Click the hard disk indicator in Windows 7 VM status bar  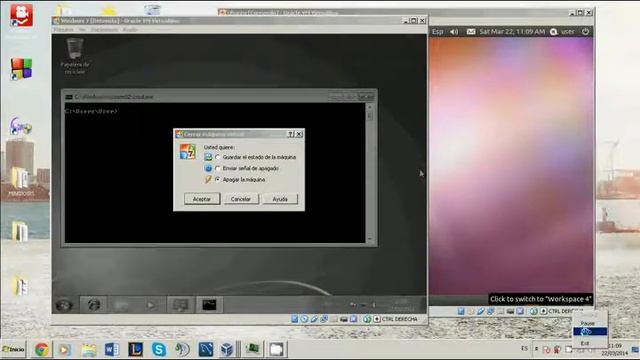point(294,319)
